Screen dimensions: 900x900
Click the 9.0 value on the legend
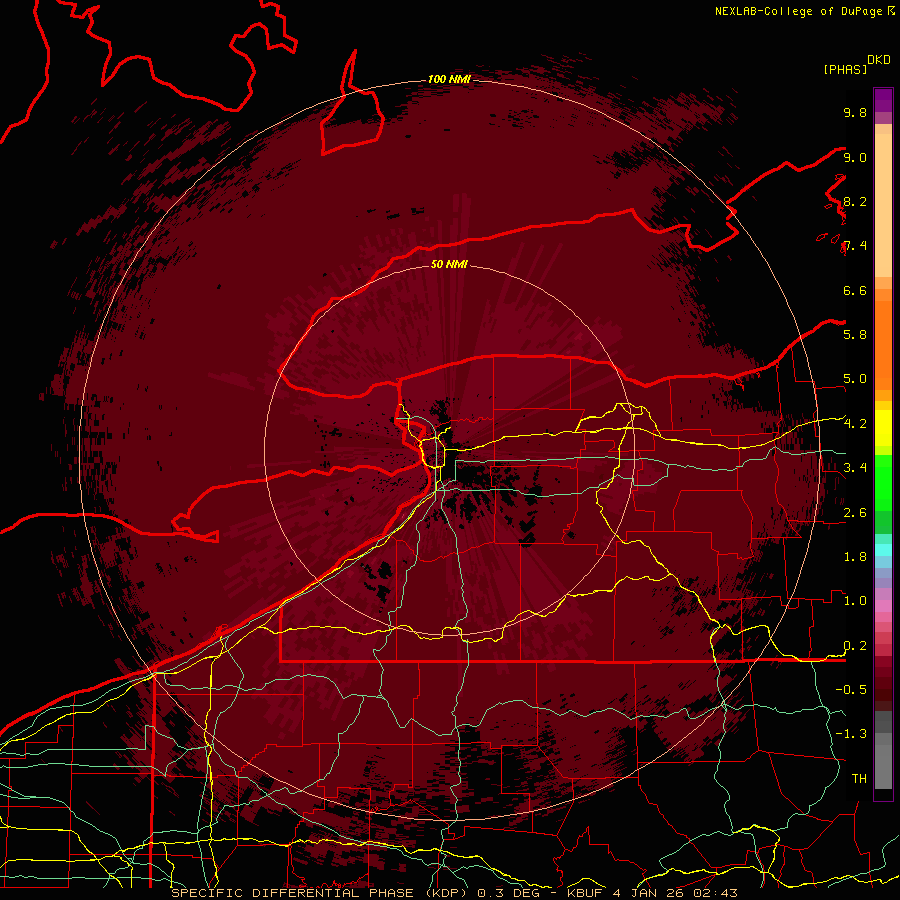855,158
